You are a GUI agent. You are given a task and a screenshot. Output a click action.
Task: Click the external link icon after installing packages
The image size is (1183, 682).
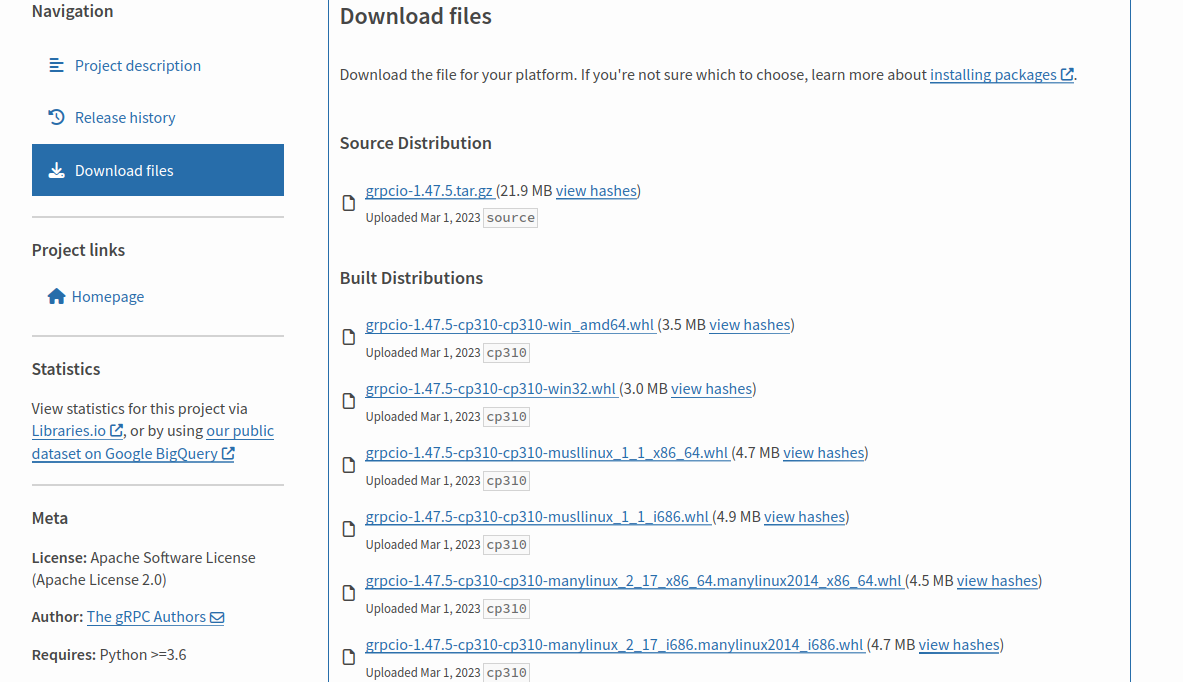pos(1066,73)
